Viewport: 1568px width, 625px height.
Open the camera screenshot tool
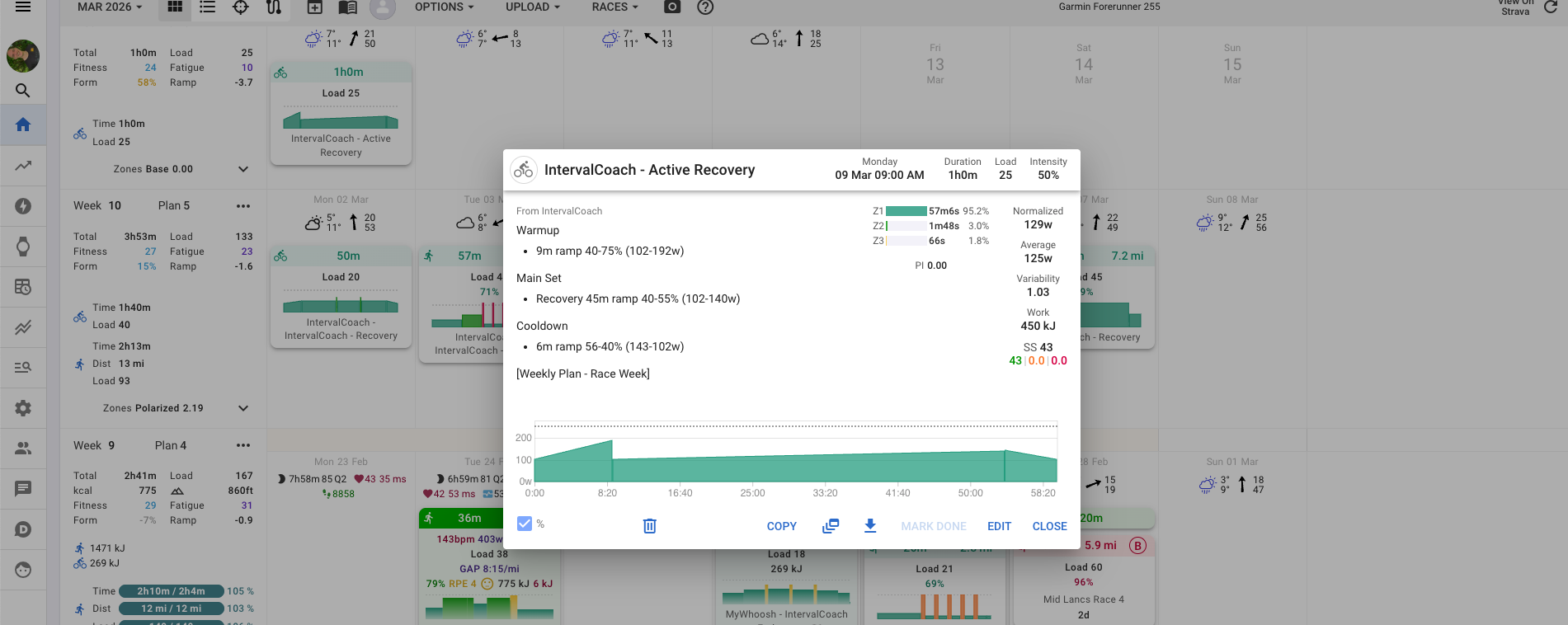pos(672,7)
